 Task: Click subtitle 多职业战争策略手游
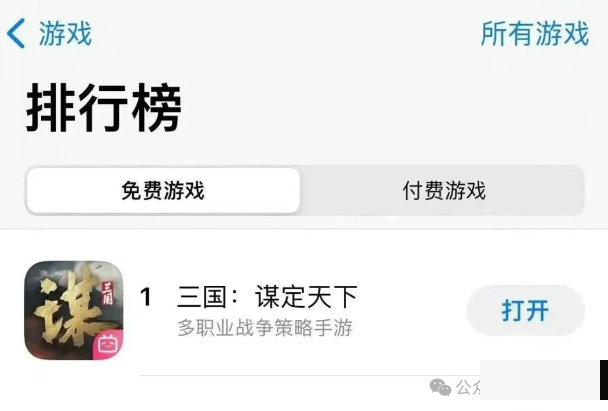(x=265, y=328)
